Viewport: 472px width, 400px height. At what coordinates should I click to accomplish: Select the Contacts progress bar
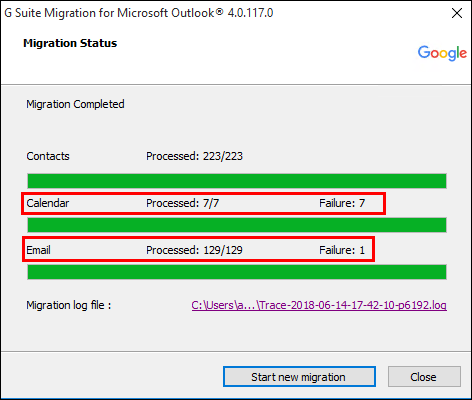coord(237,181)
